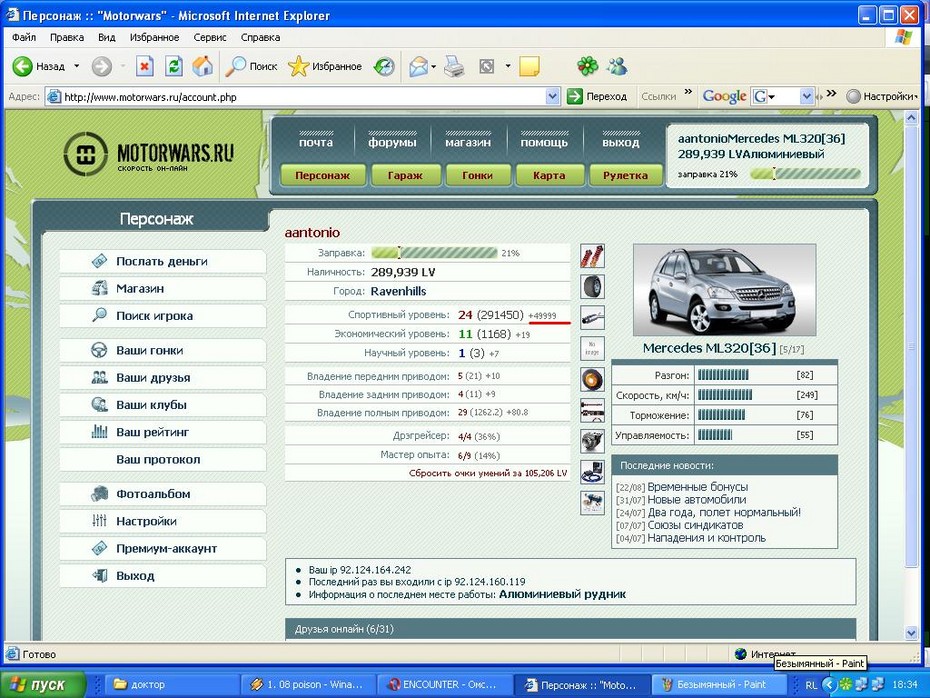Click the Messenger people icon

pos(617,66)
